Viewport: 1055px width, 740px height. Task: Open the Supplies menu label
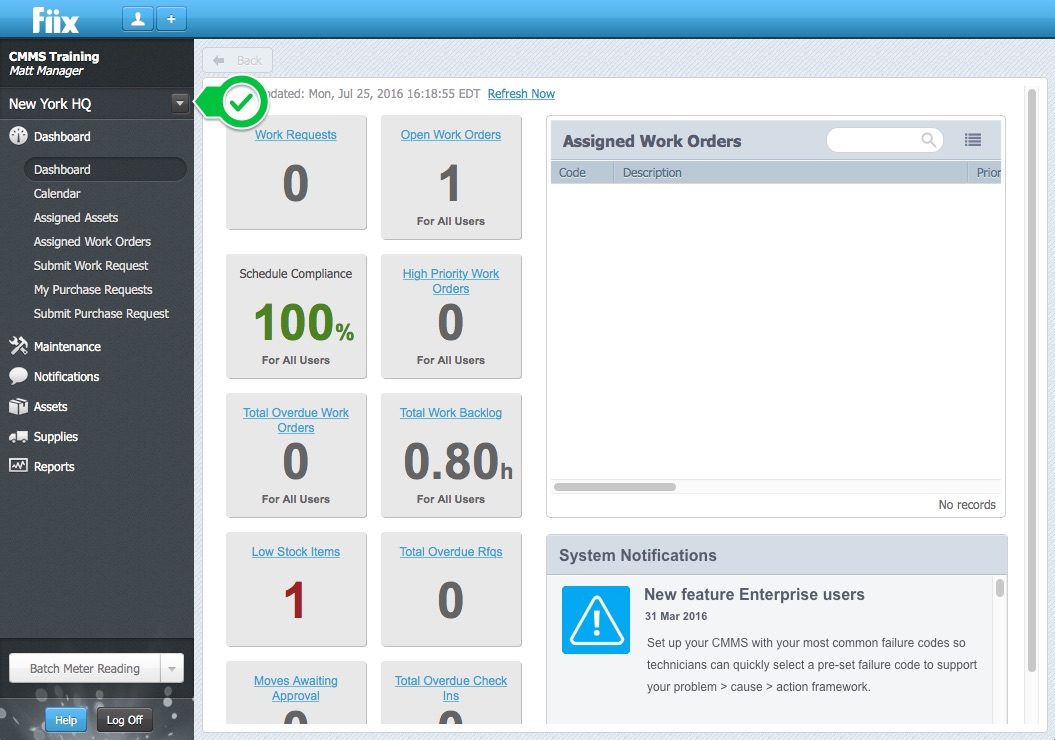[x=56, y=437]
